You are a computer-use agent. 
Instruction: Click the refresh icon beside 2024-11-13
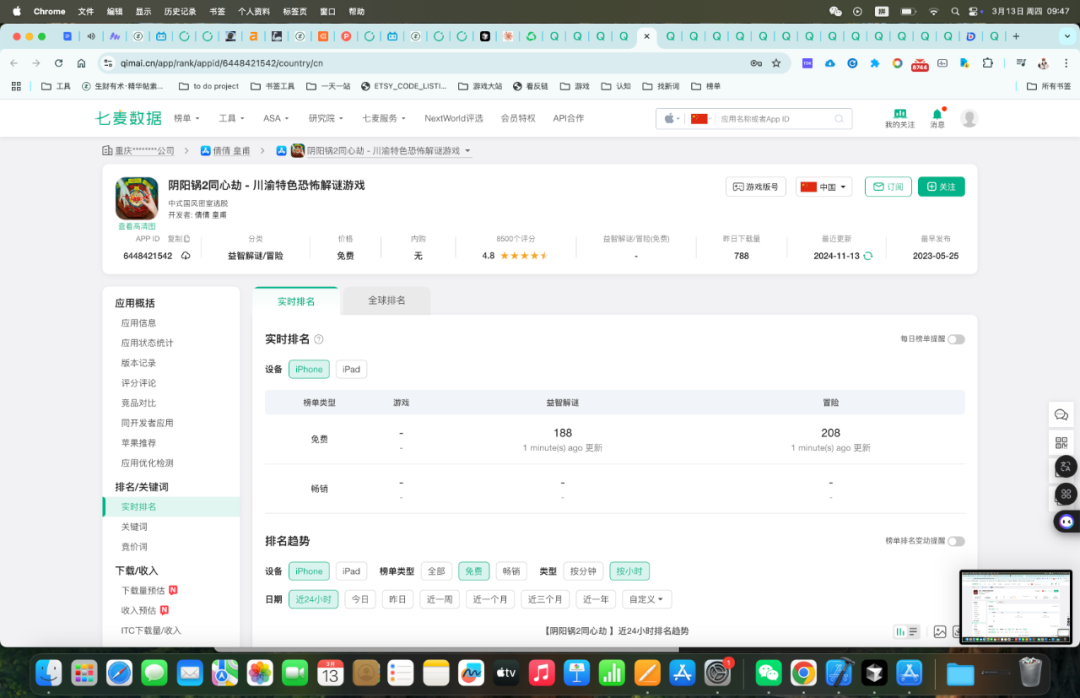pos(868,256)
